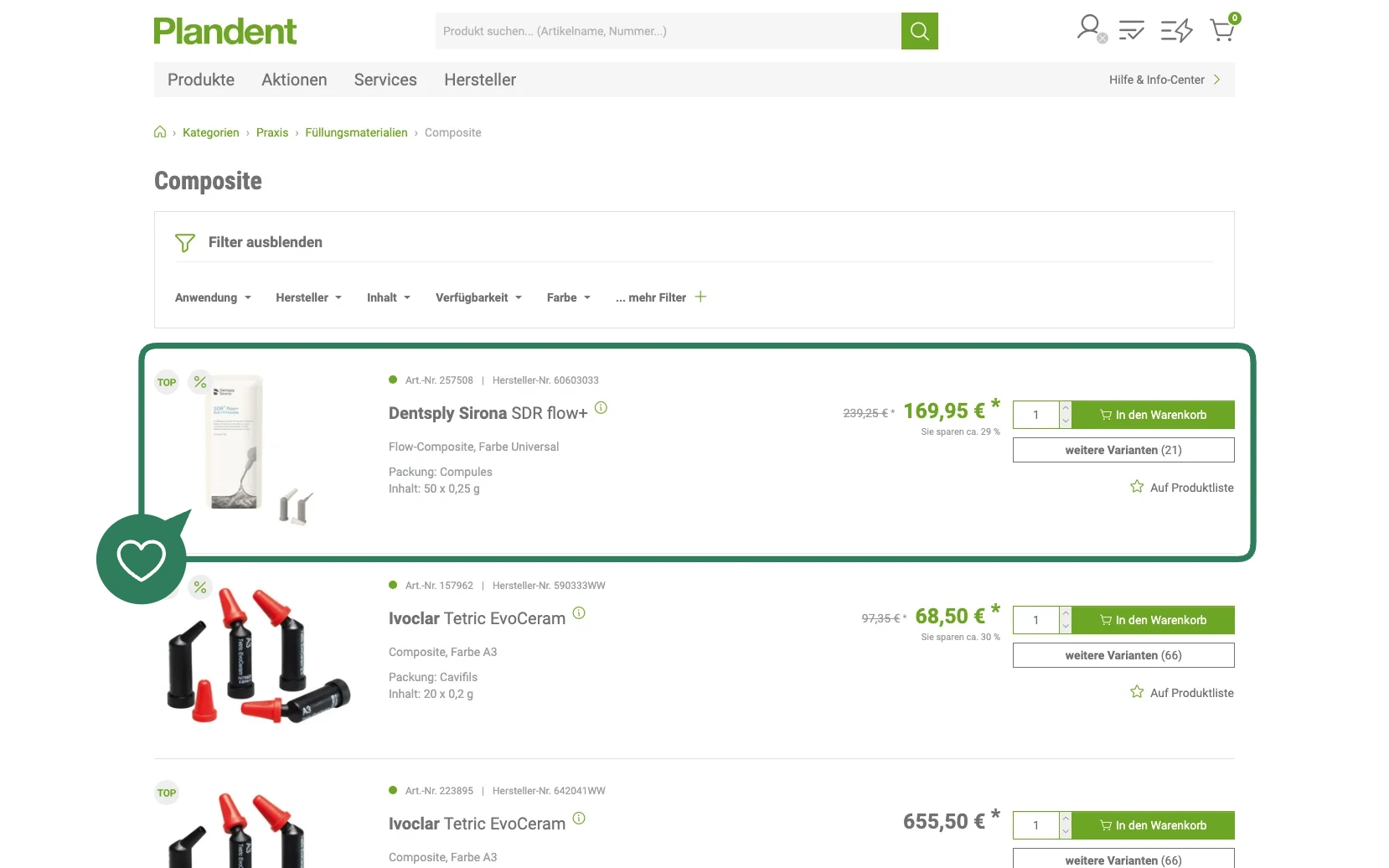Viewport: 1389px width, 868px height.
Task: Increase quantity for Tetric EvoCeram 157962
Action: (x=1066, y=613)
